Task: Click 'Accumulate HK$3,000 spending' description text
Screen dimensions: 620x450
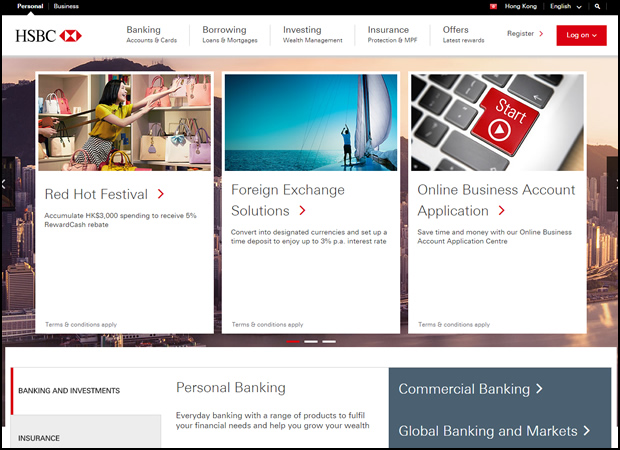Action: pyautogui.click(x=120, y=220)
